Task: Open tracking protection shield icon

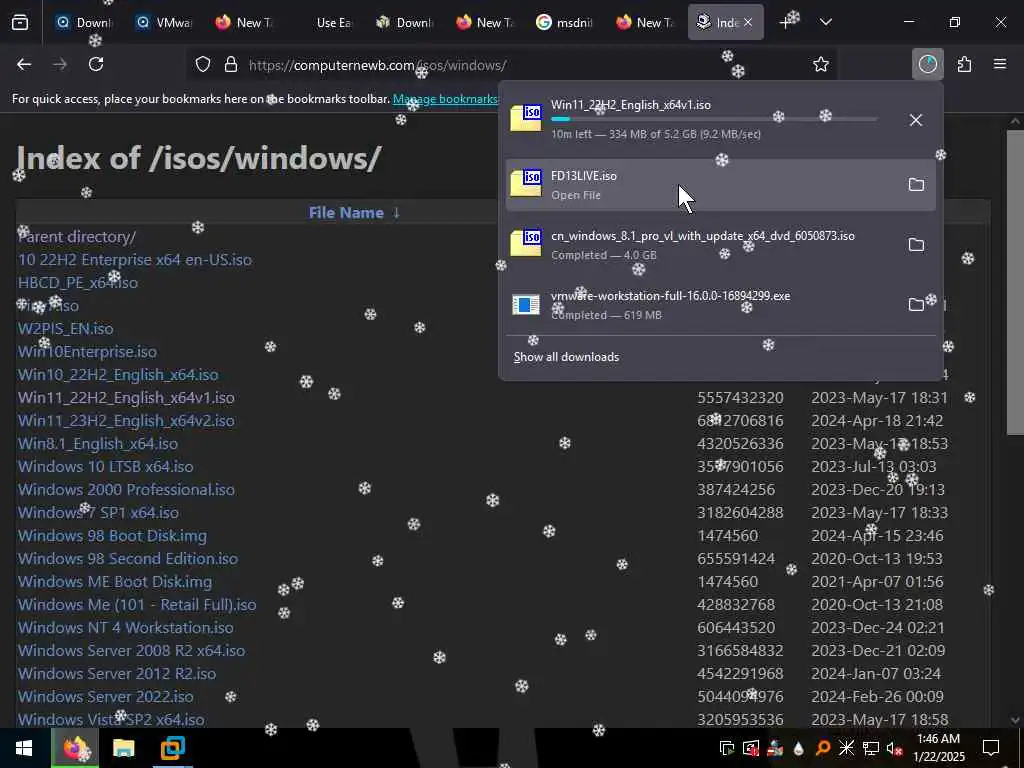Action: coord(203,64)
